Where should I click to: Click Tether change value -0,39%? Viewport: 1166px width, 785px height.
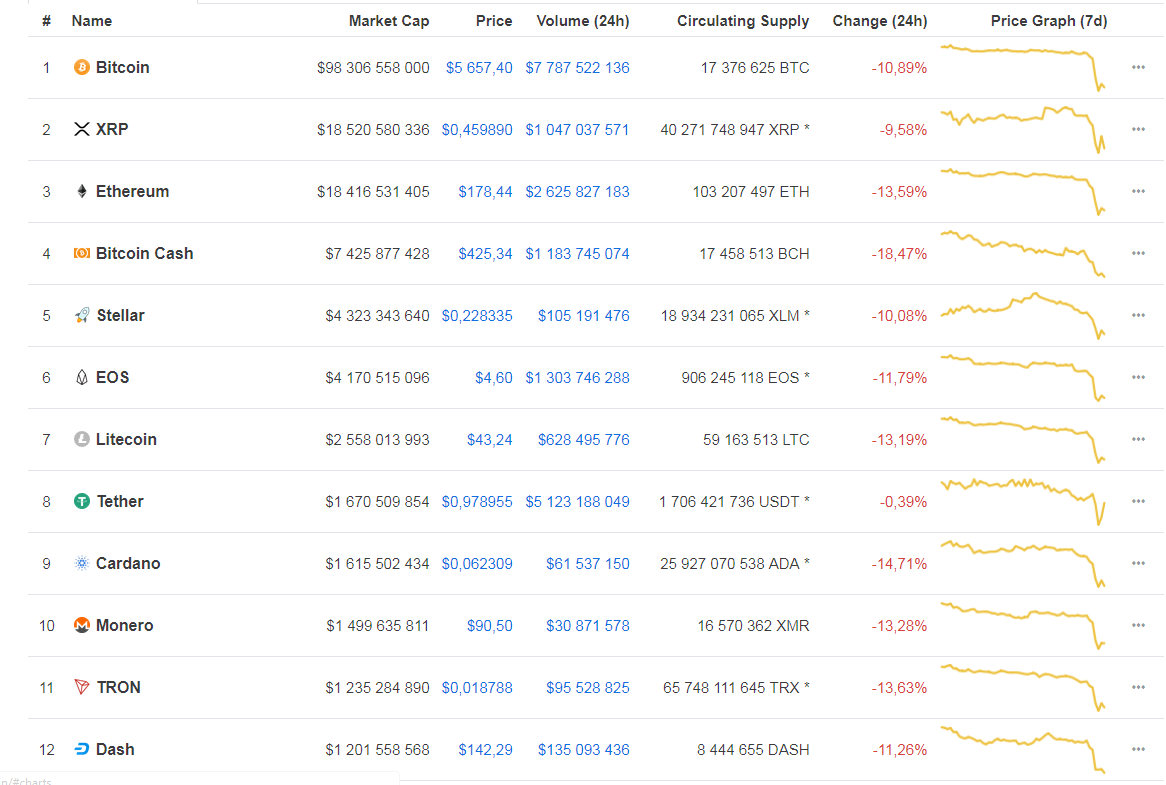903,502
